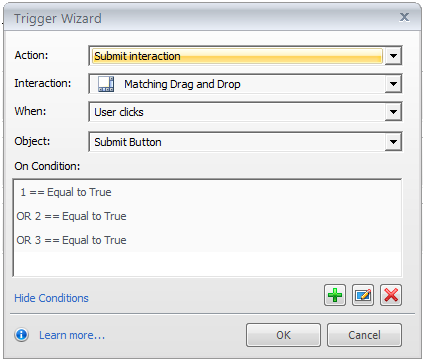Delete condition using the red X icon
Image resolution: width=425 pixels, height=362 pixels.
click(x=391, y=295)
